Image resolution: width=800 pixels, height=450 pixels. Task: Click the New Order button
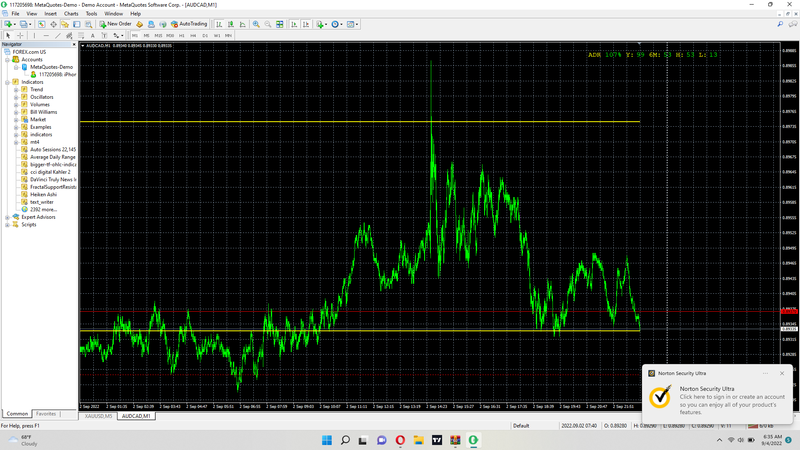point(116,24)
